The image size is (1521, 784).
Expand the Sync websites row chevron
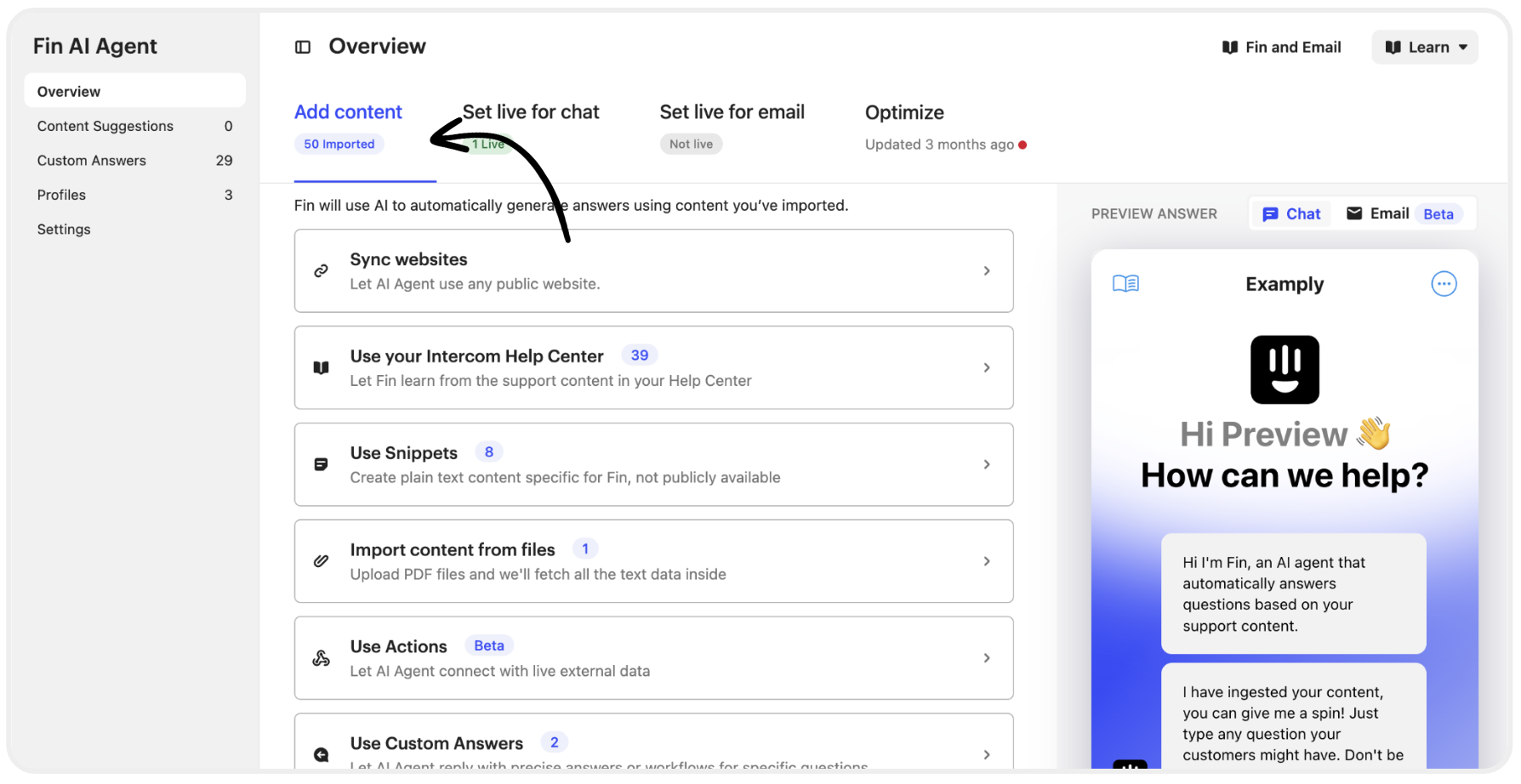coord(987,270)
